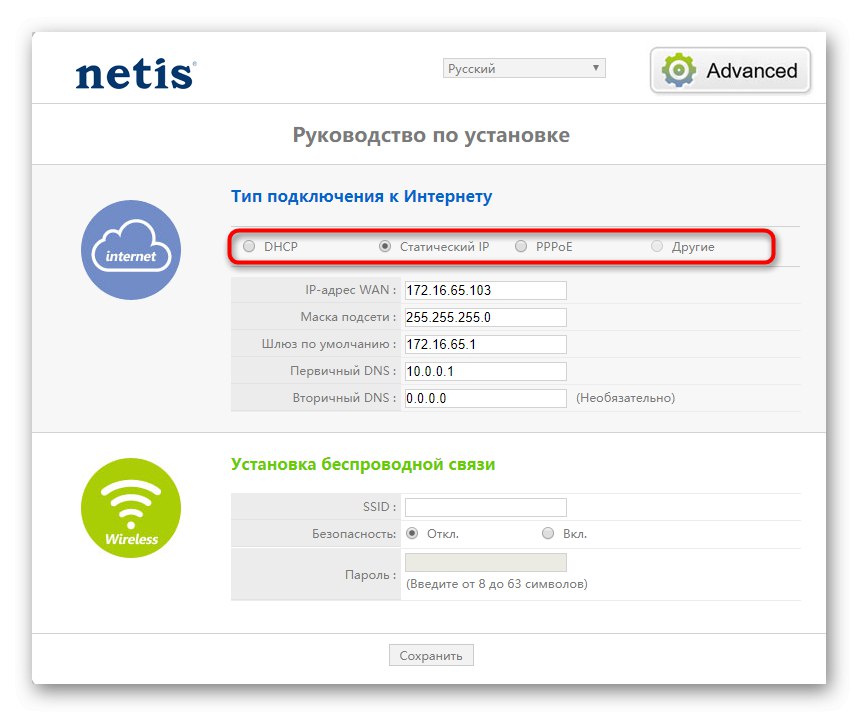Open the Advanced settings page
This screenshot has height=716, width=858.
[730, 70]
